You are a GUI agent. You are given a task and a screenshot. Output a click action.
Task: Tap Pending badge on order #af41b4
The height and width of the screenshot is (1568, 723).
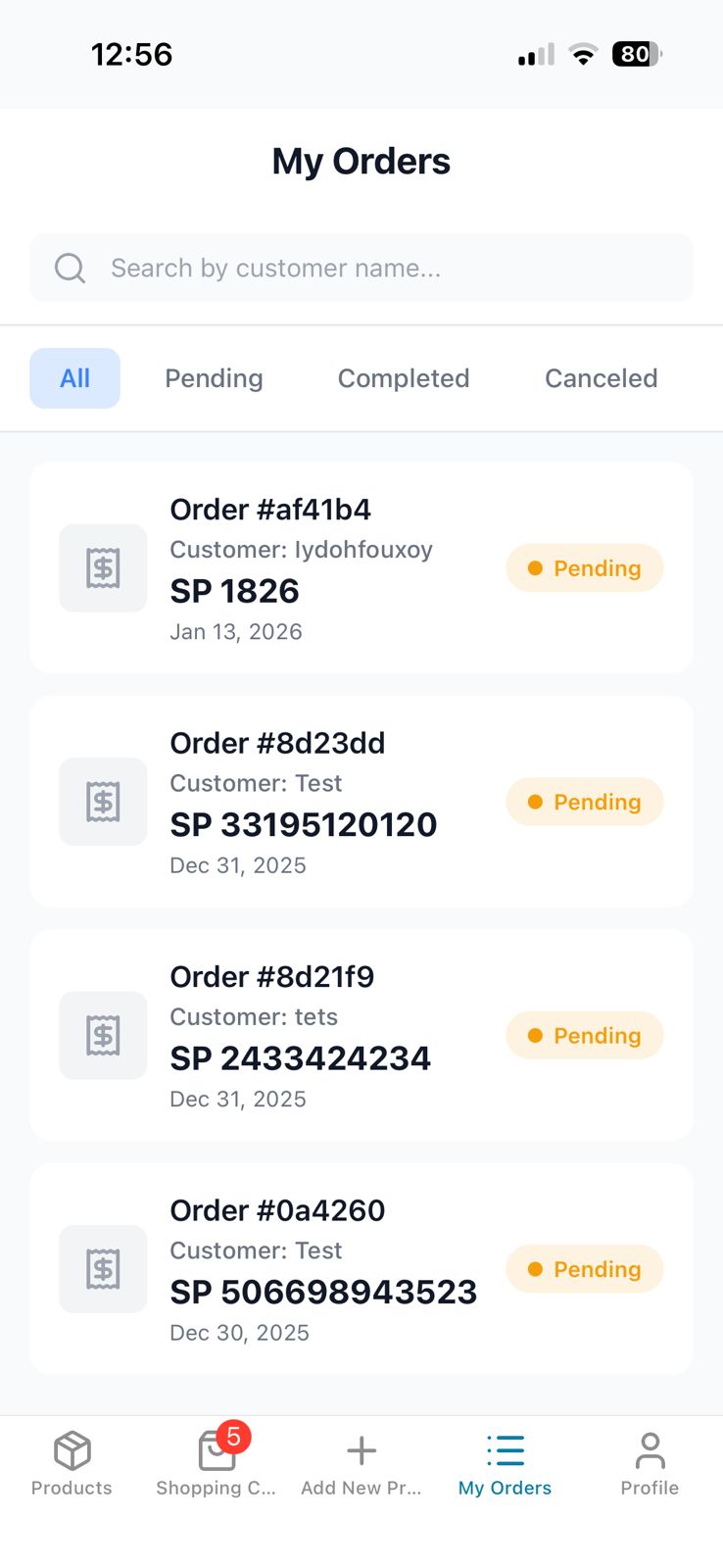point(585,568)
